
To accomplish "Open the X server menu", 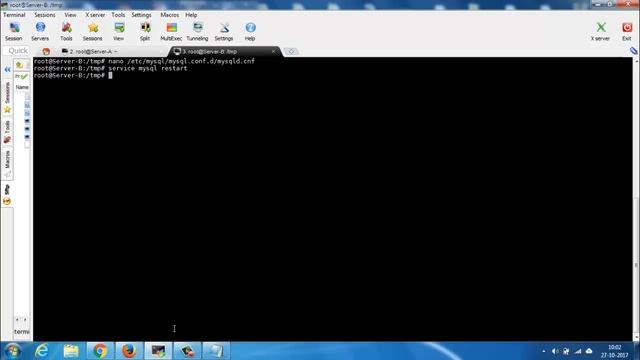I will pos(95,15).
